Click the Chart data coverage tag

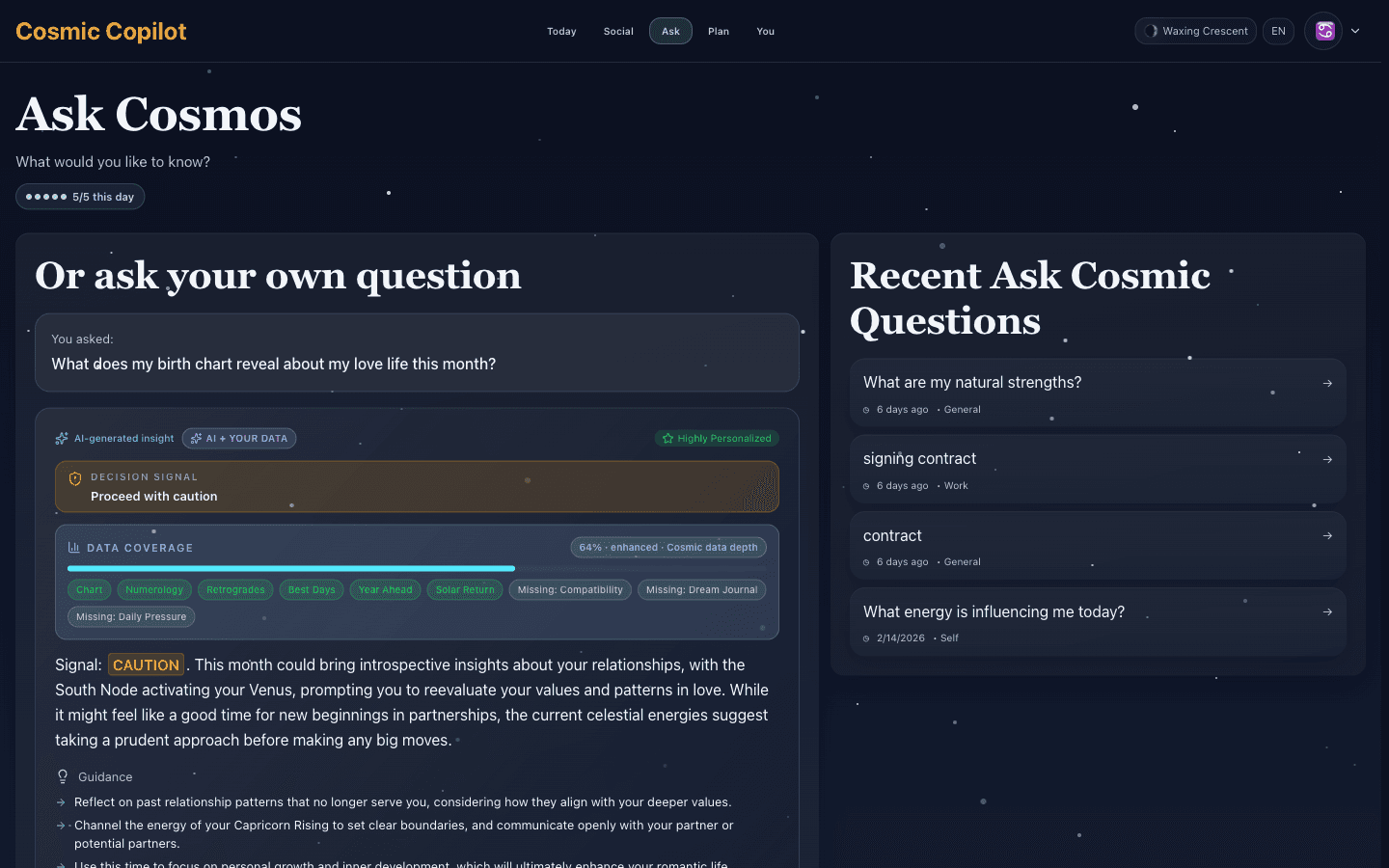click(90, 590)
